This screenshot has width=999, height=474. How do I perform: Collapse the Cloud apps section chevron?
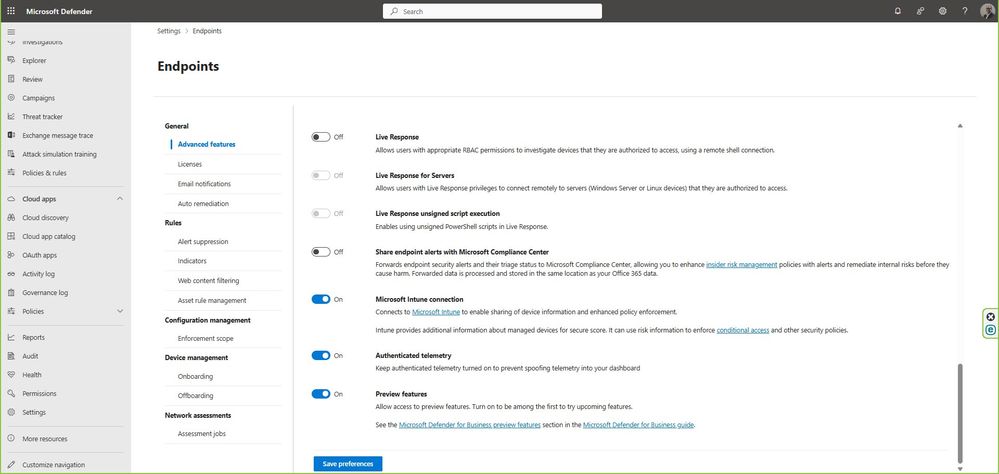(x=120, y=199)
